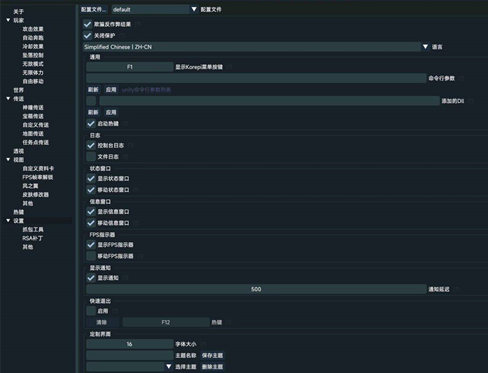This screenshot has height=373, width=488.
Task: Uncheck the 关闭保护 checkbox
Action: pos(87,36)
